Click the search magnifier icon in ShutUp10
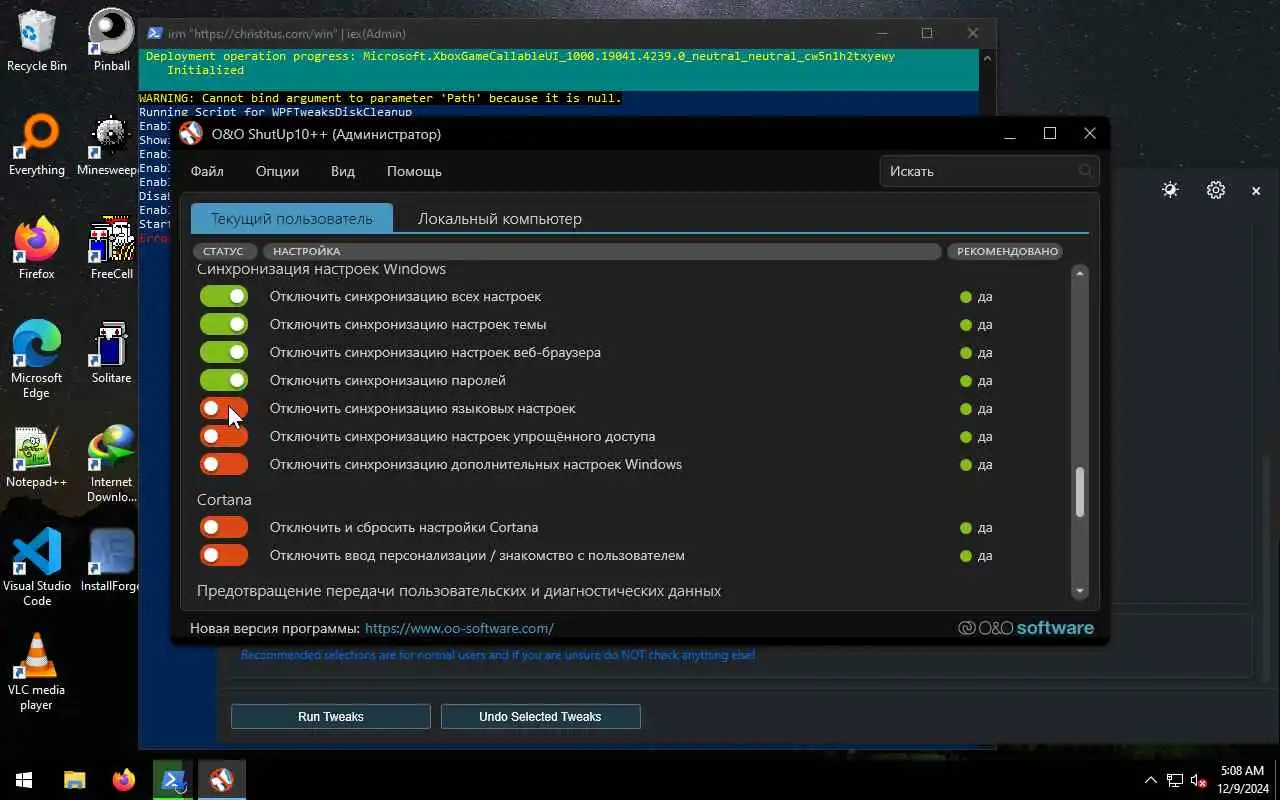This screenshot has height=800, width=1280. [x=1086, y=171]
